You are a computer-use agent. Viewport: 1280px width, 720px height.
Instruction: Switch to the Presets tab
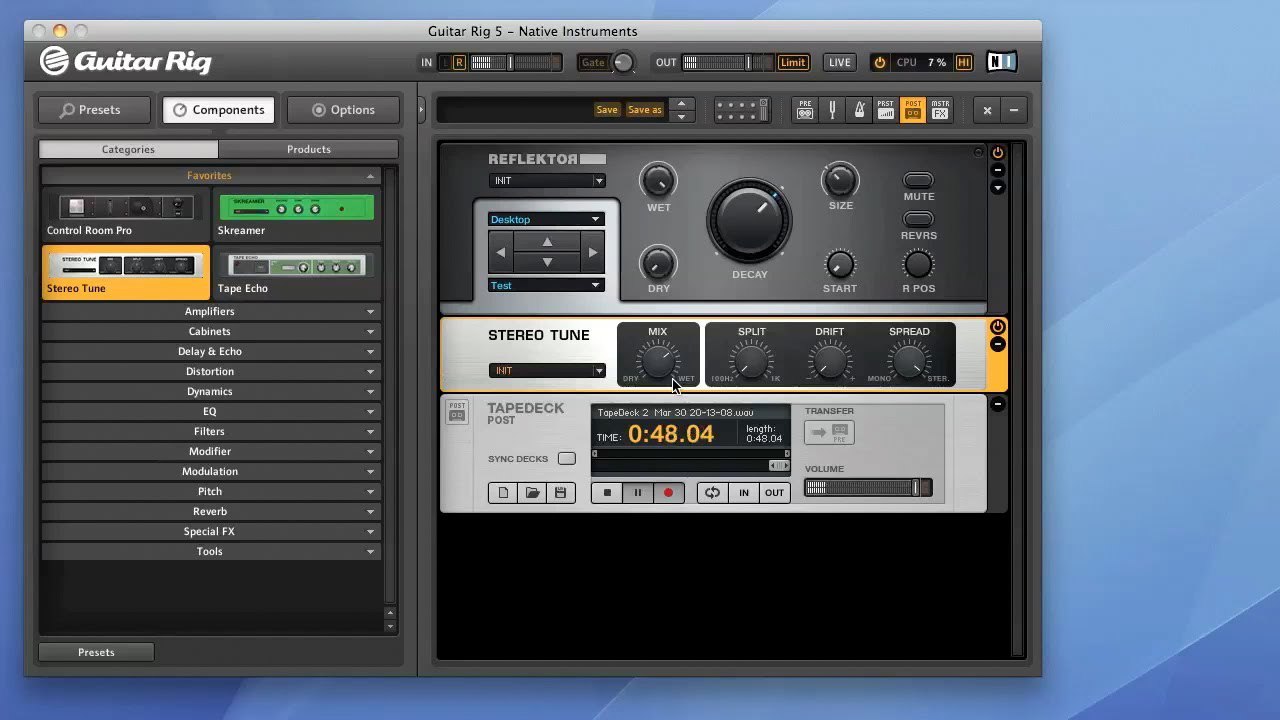click(x=94, y=110)
